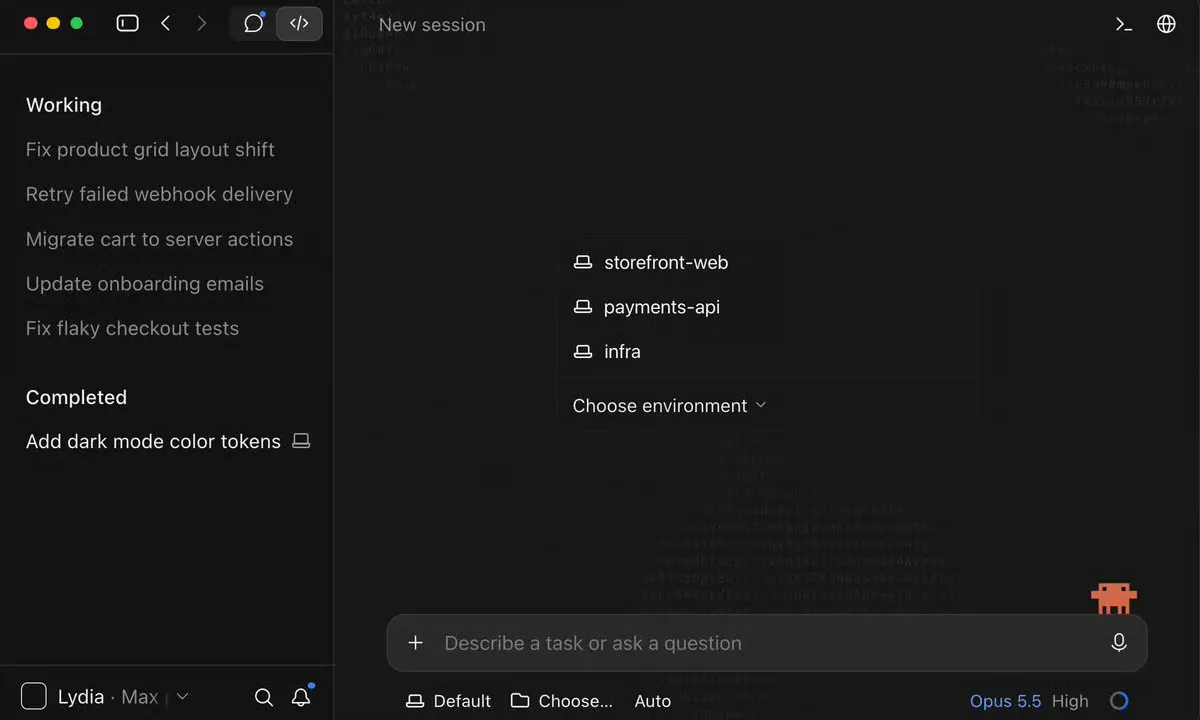Open the globe icon at top right
This screenshot has height=720, width=1200.
[x=1166, y=24]
